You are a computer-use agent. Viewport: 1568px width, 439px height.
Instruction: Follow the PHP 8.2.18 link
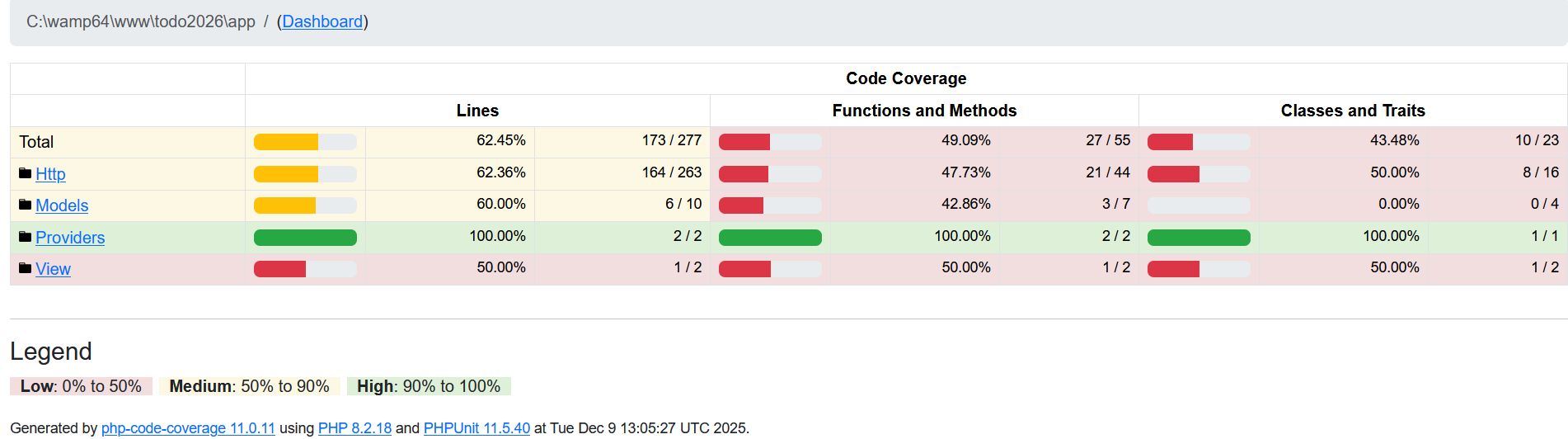[x=354, y=428]
